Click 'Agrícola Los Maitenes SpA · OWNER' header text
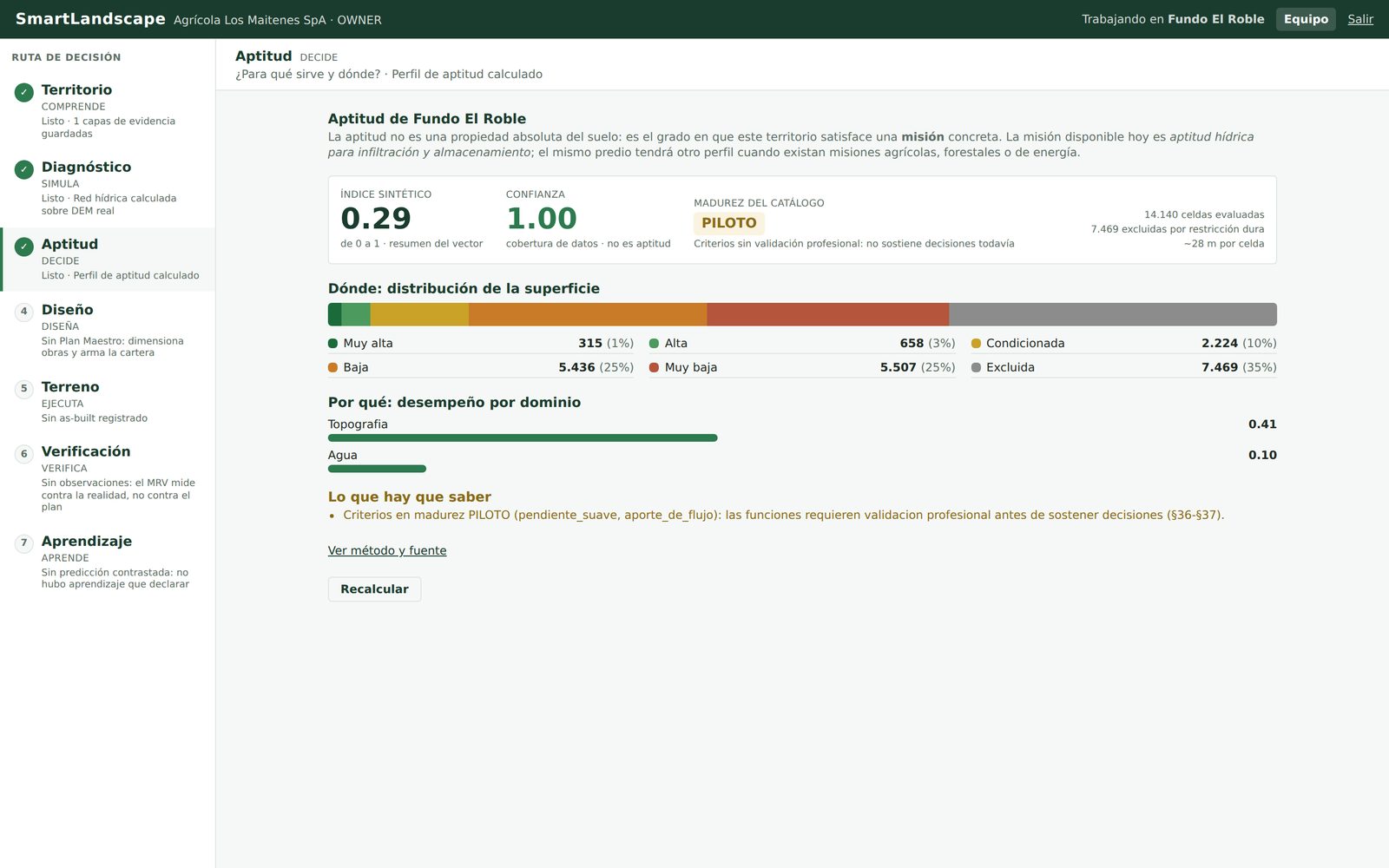This screenshot has width=1389, height=868. point(278,20)
